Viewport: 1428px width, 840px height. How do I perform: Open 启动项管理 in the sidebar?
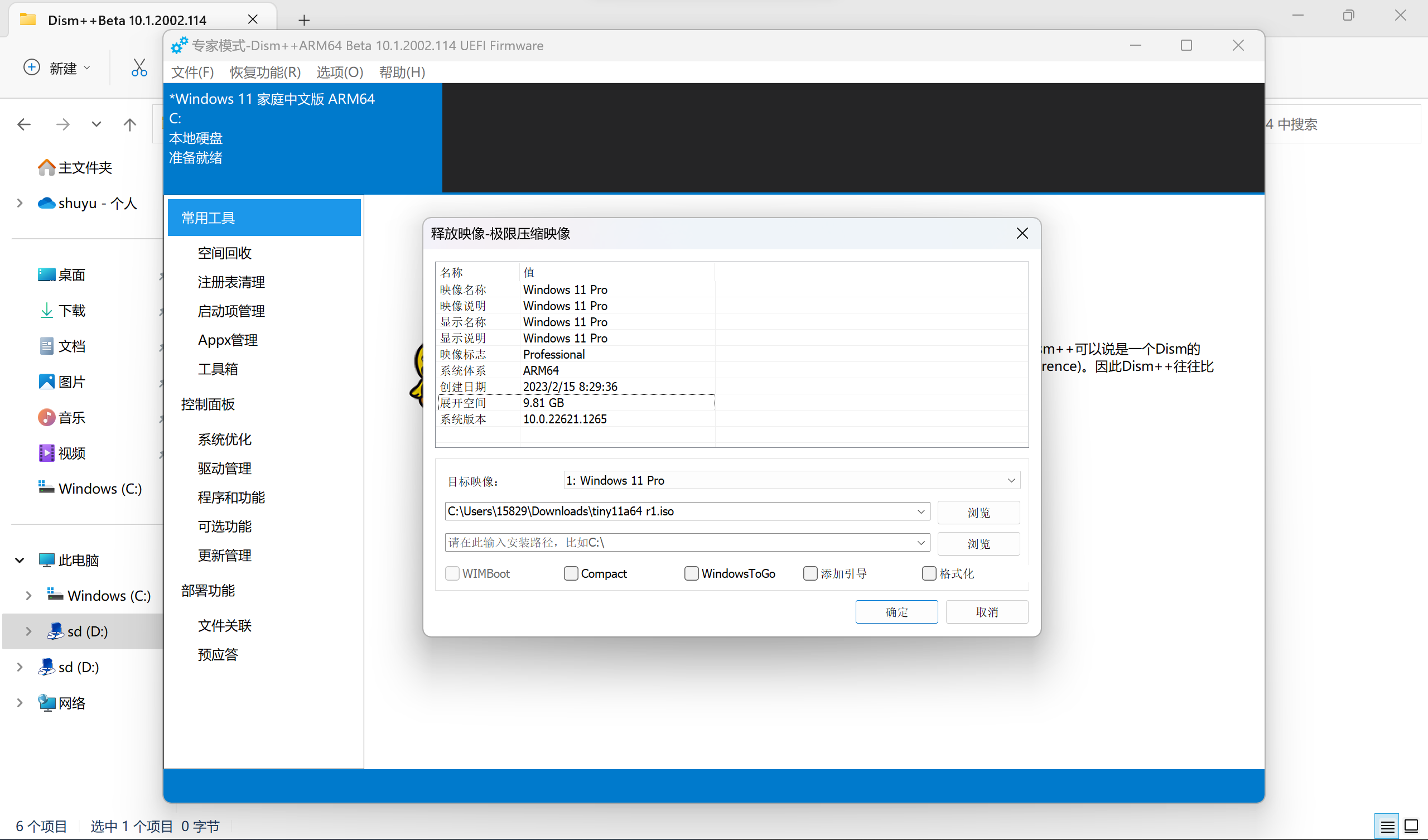coord(231,311)
